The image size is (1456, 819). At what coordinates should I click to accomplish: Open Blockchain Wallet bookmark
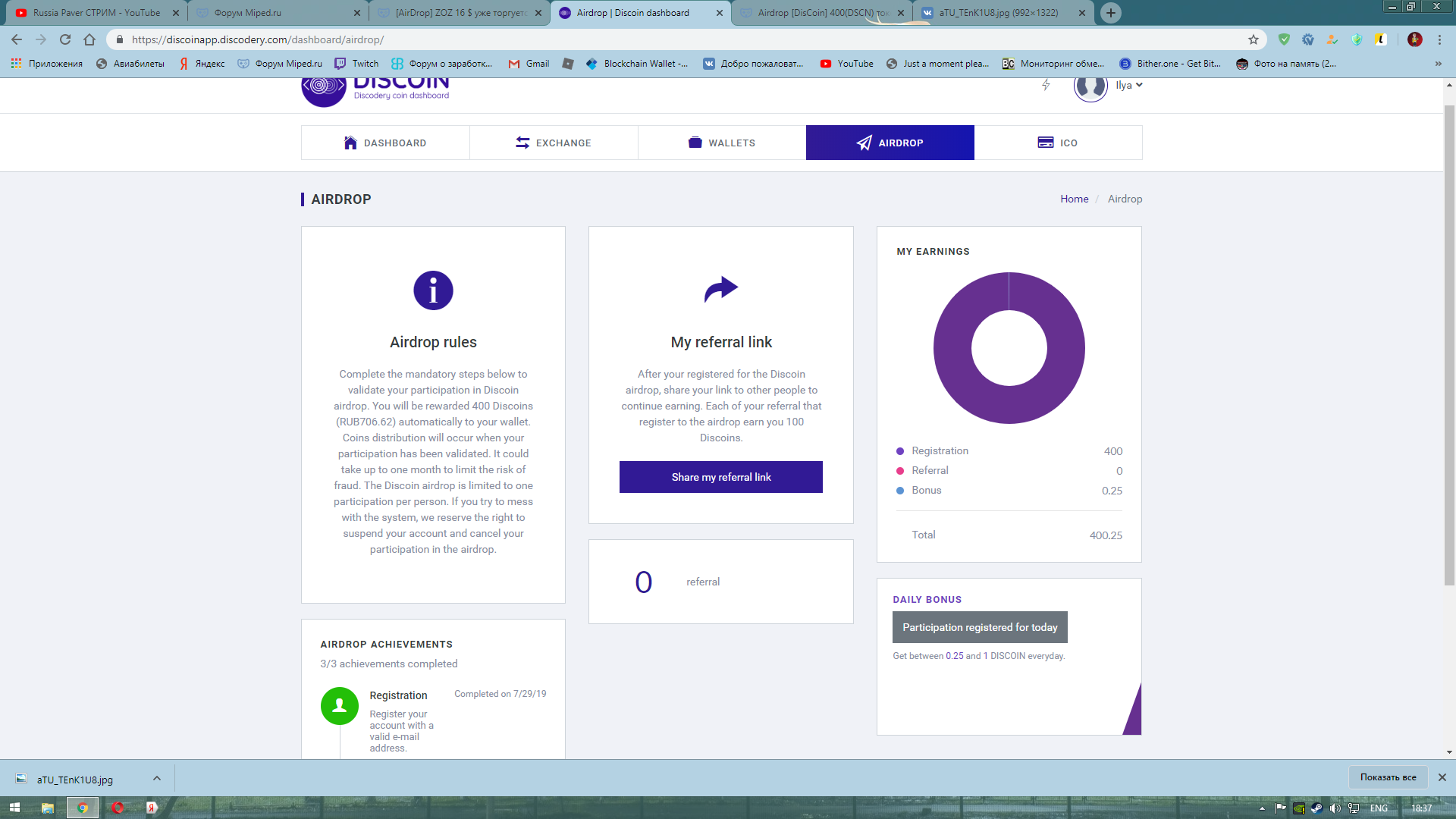[637, 64]
